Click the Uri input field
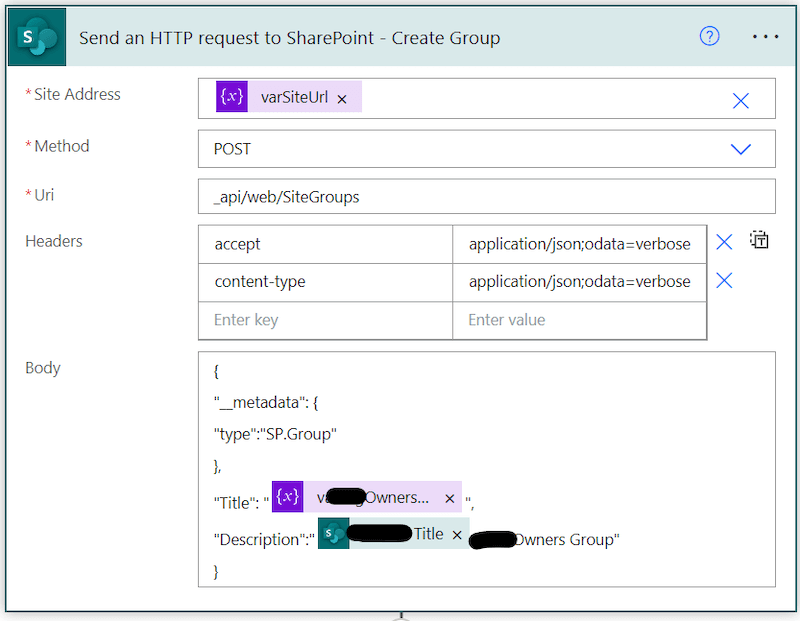800x621 pixels. (487, 196)
